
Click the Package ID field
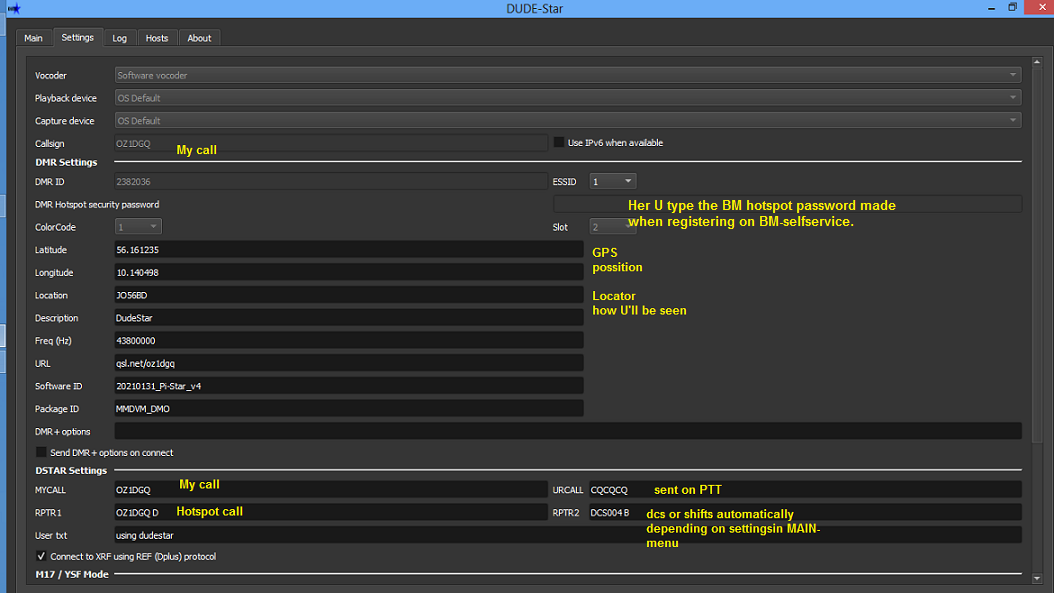coord(349,409)
